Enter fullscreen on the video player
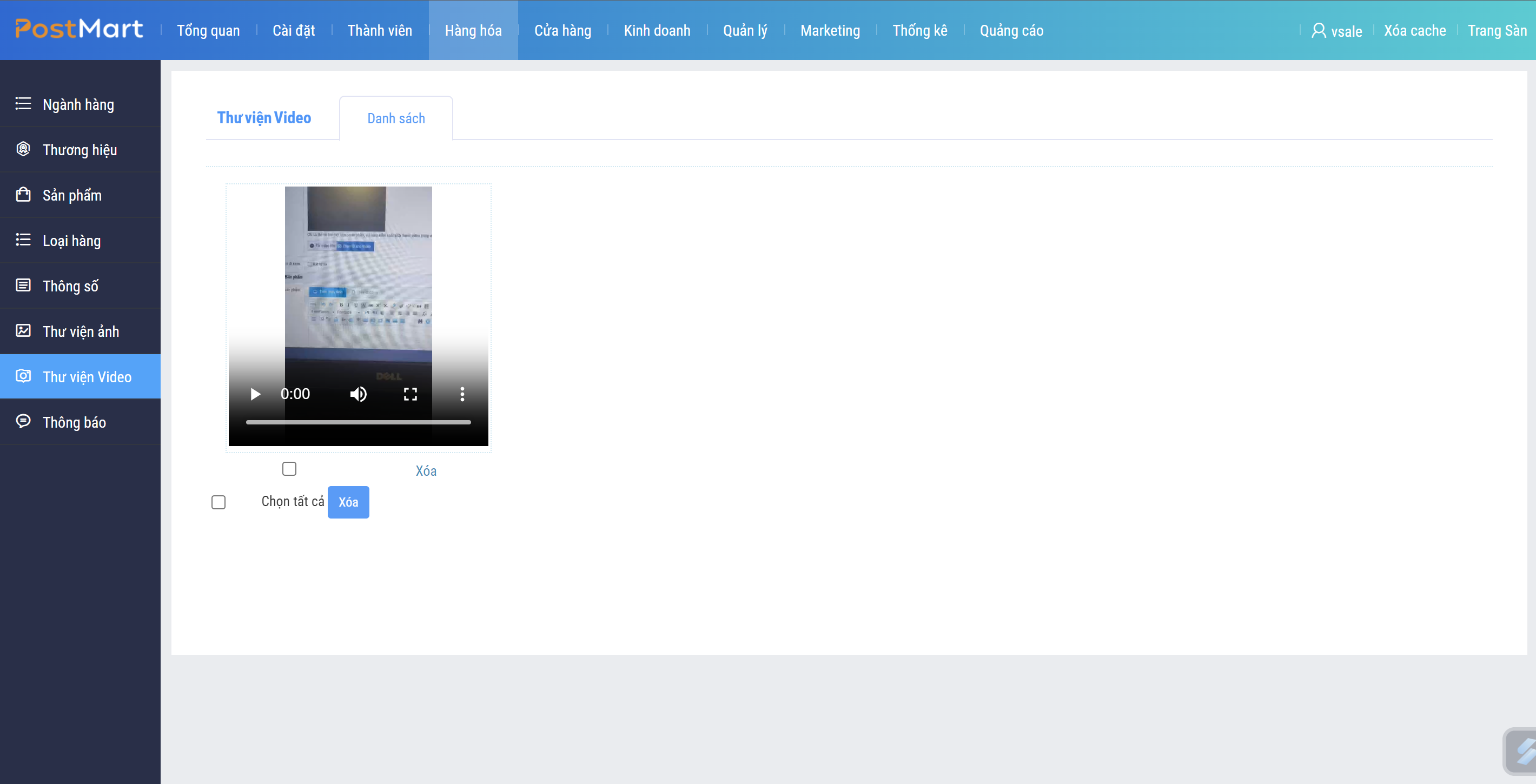 click(411, 394)
